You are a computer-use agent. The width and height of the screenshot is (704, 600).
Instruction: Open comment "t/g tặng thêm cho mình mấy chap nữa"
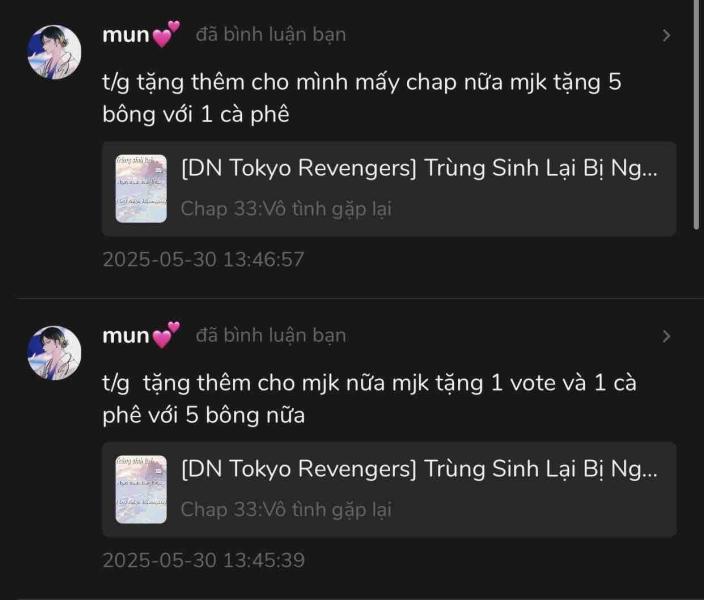(362, 98)
